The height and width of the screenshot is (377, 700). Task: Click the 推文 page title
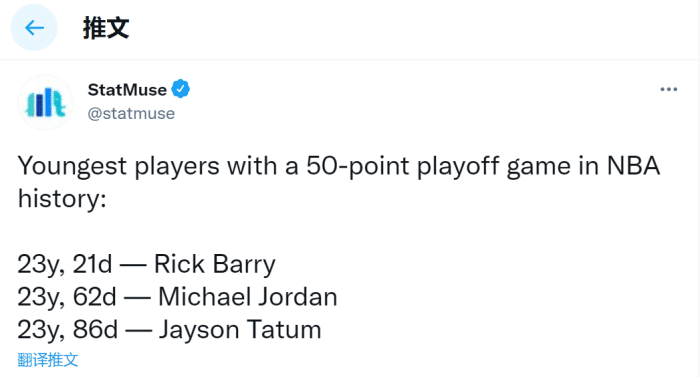pos(106,28)
